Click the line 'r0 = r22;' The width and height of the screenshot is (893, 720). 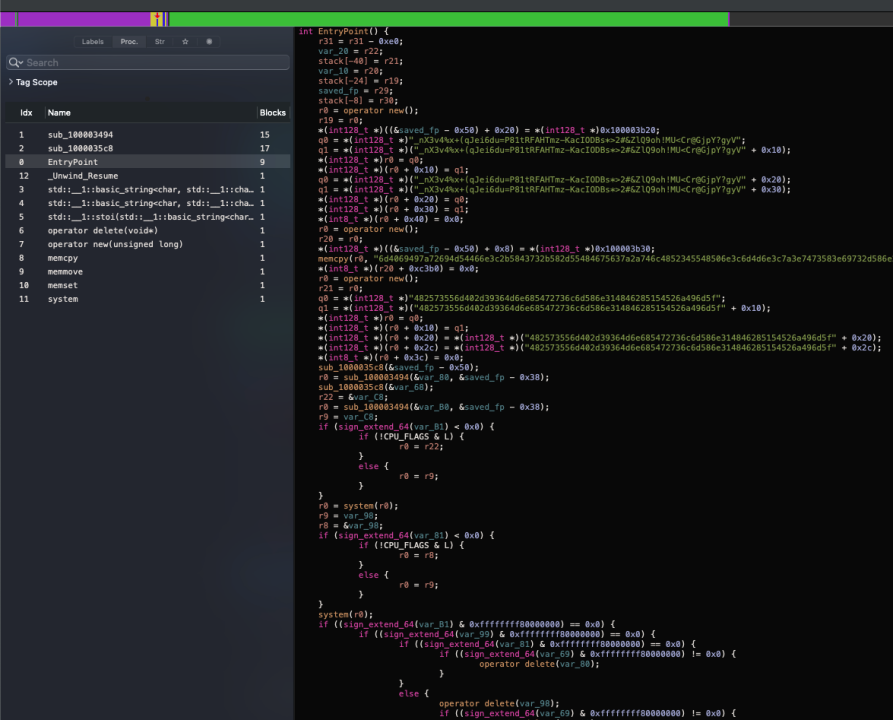[421, 446]
